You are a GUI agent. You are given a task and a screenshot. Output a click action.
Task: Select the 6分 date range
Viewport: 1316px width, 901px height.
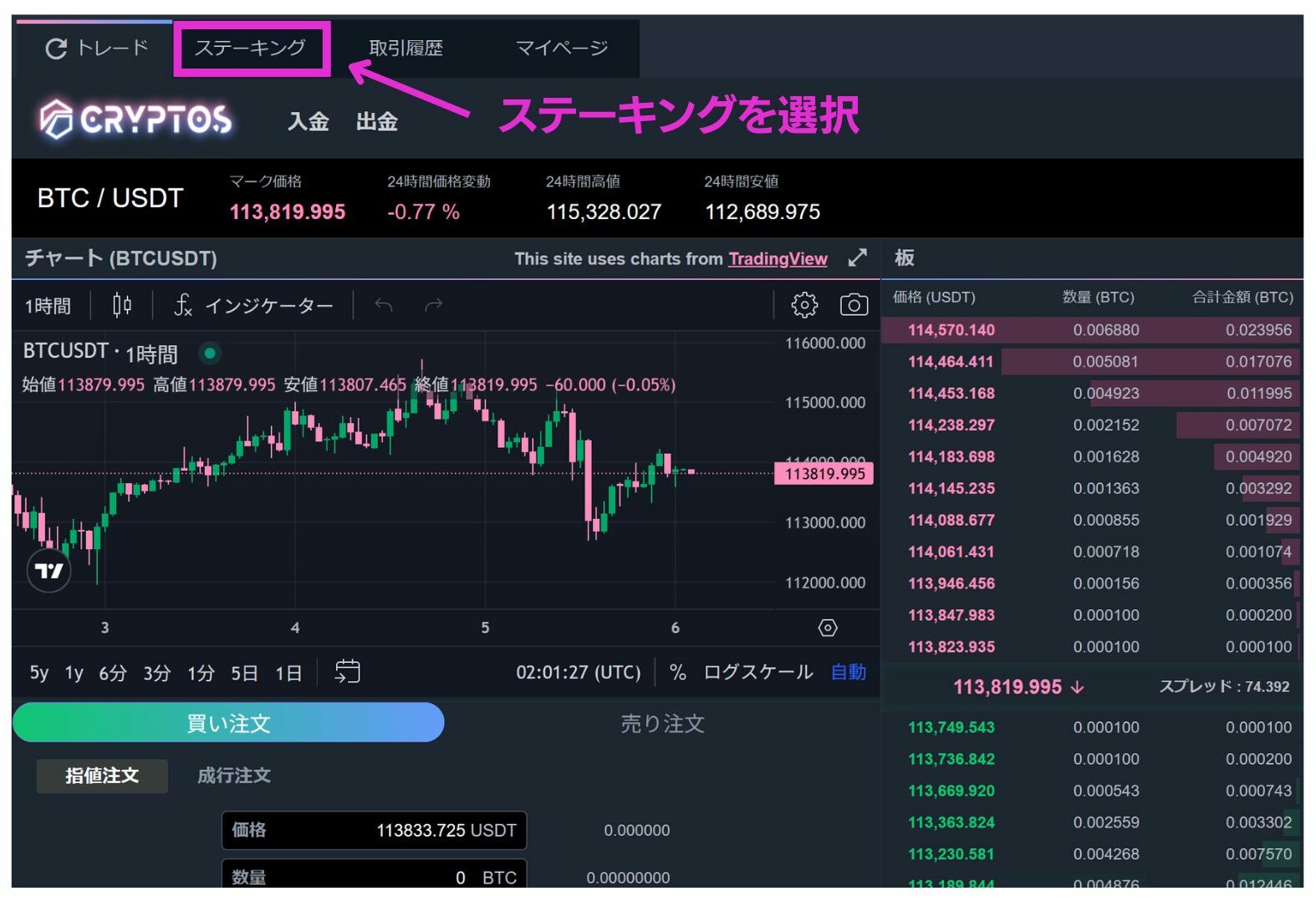point(113,673)
